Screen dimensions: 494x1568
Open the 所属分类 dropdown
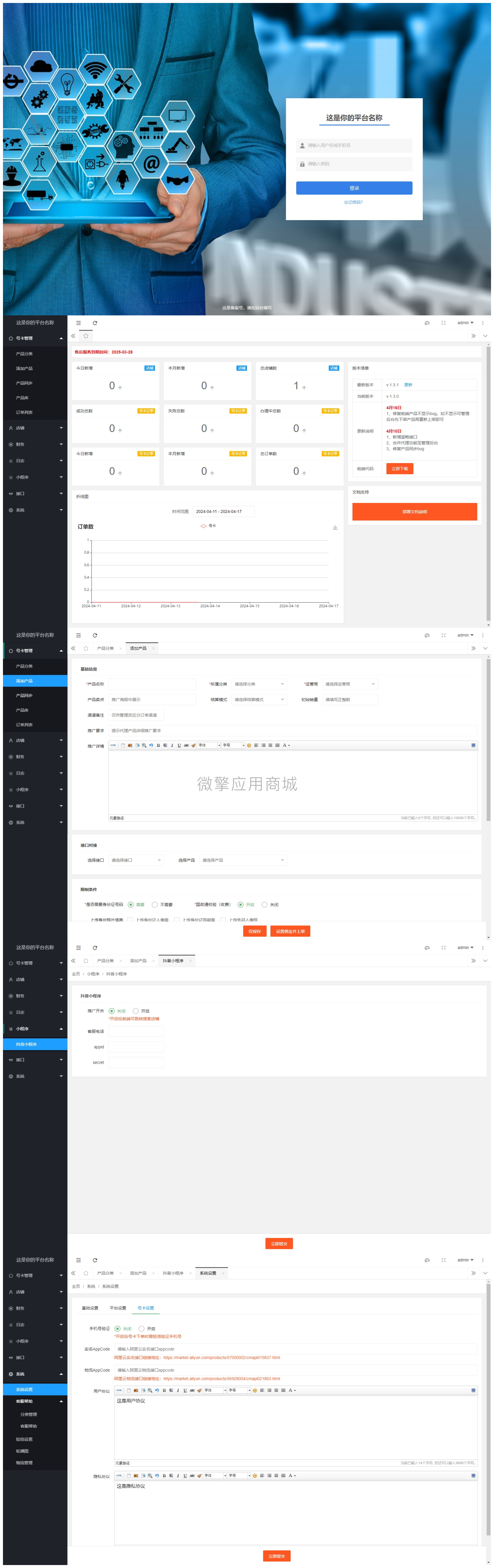pyautogui.click(x=259, y=684)
